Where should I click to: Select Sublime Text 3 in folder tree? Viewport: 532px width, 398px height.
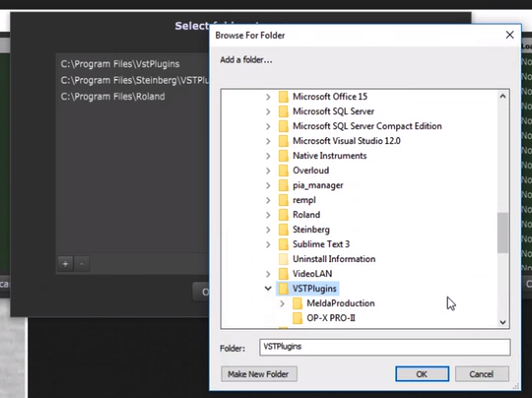tap(321, 244)
